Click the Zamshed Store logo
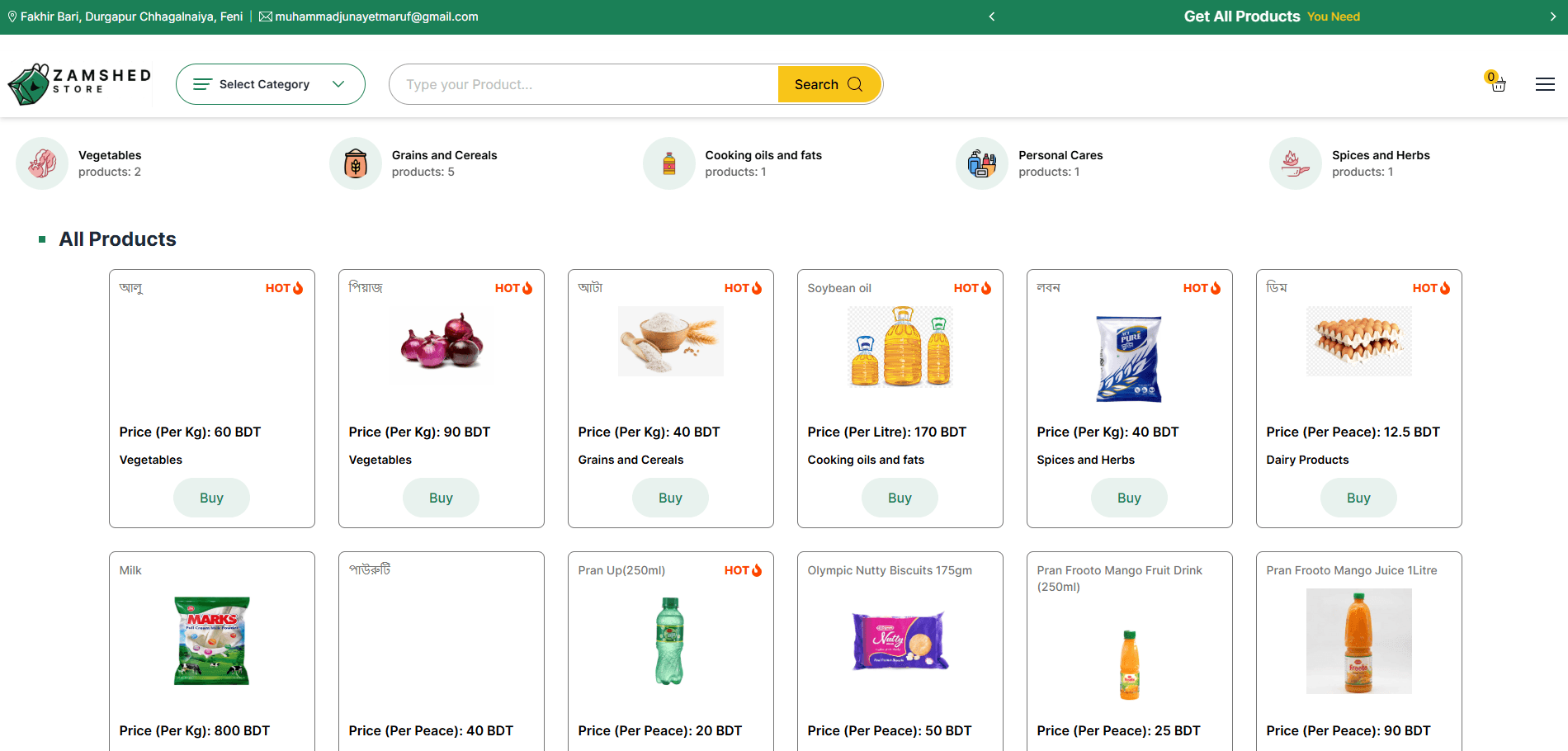 (x=79, y=84)
